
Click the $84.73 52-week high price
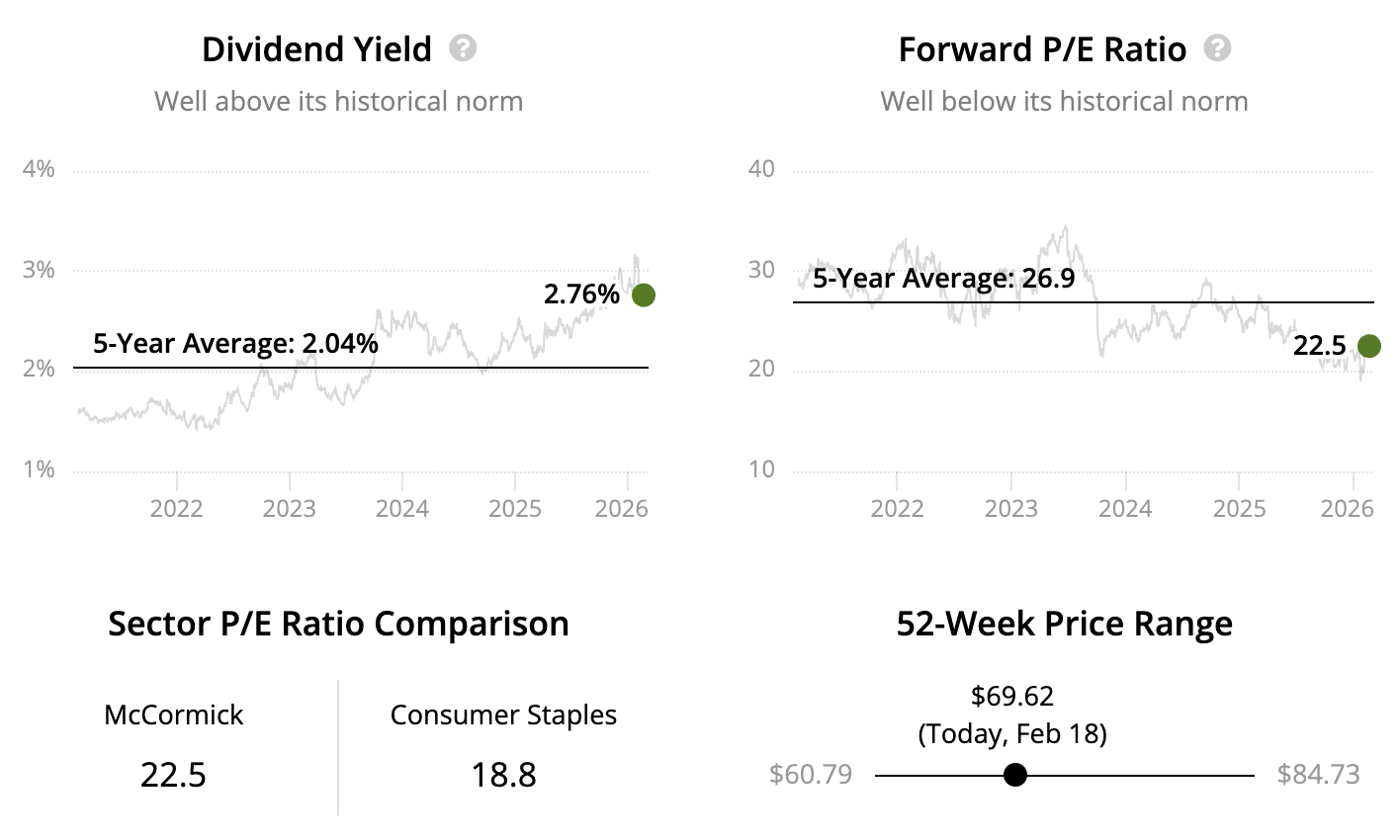[1318, 775]
